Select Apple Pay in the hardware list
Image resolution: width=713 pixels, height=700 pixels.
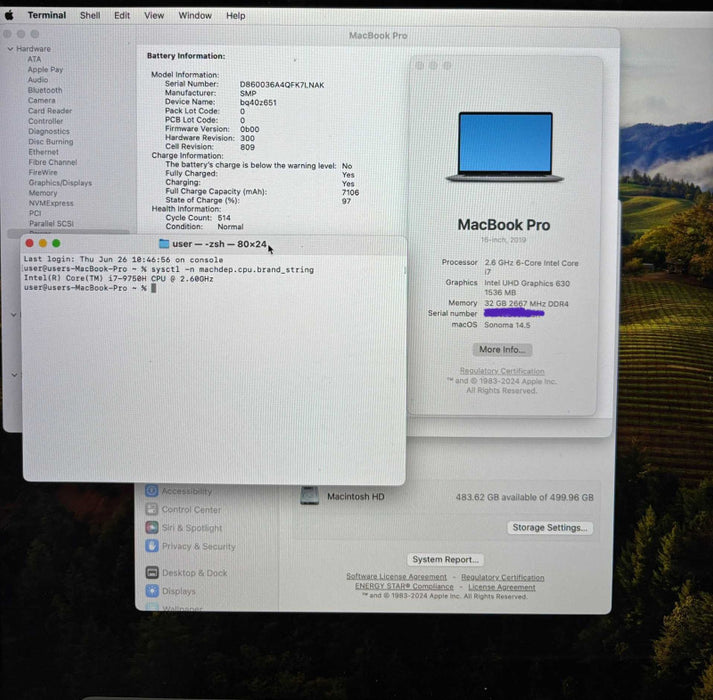[45, 70]
